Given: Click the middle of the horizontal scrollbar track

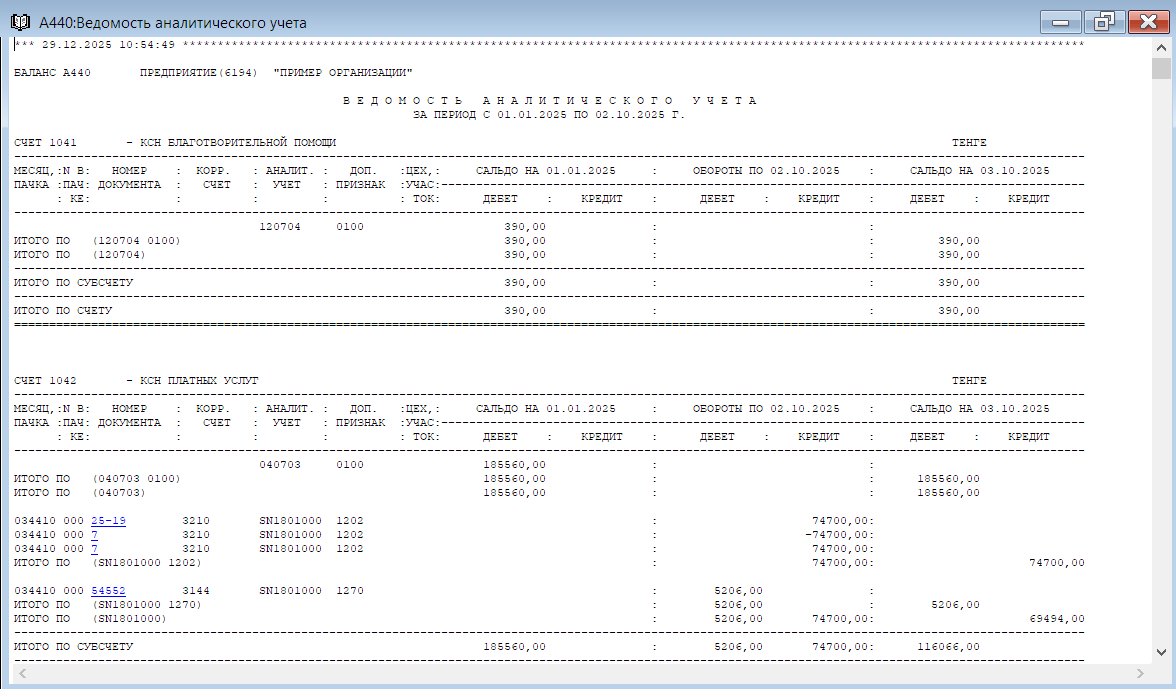Looking at the screenshot, I should 580,673.
